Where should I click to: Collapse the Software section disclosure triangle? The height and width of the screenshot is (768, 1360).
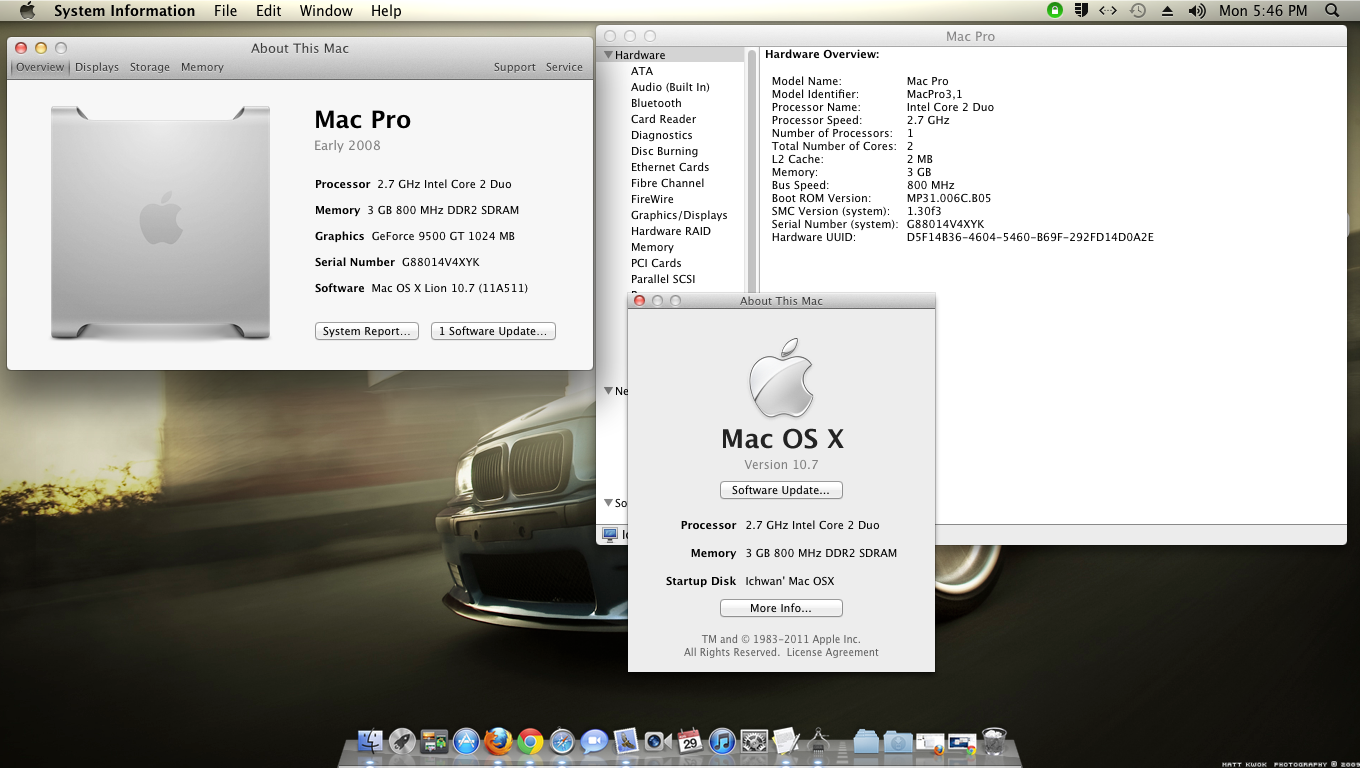[x=608, y=503]
